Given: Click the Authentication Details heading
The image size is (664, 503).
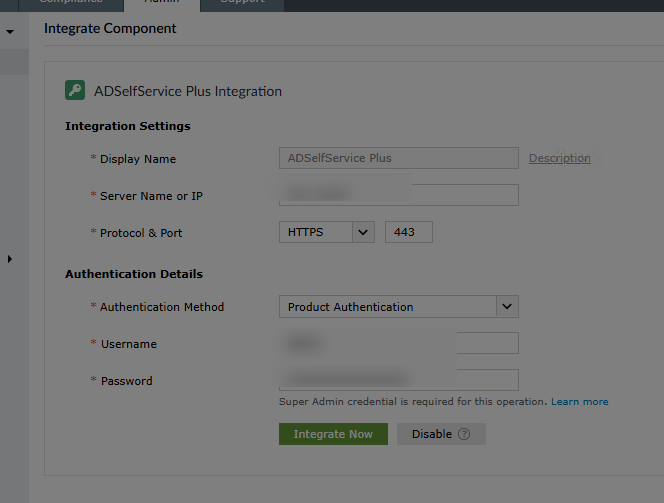Looking at the screenshot, I should pyautogui.click(x=134, y=274).
